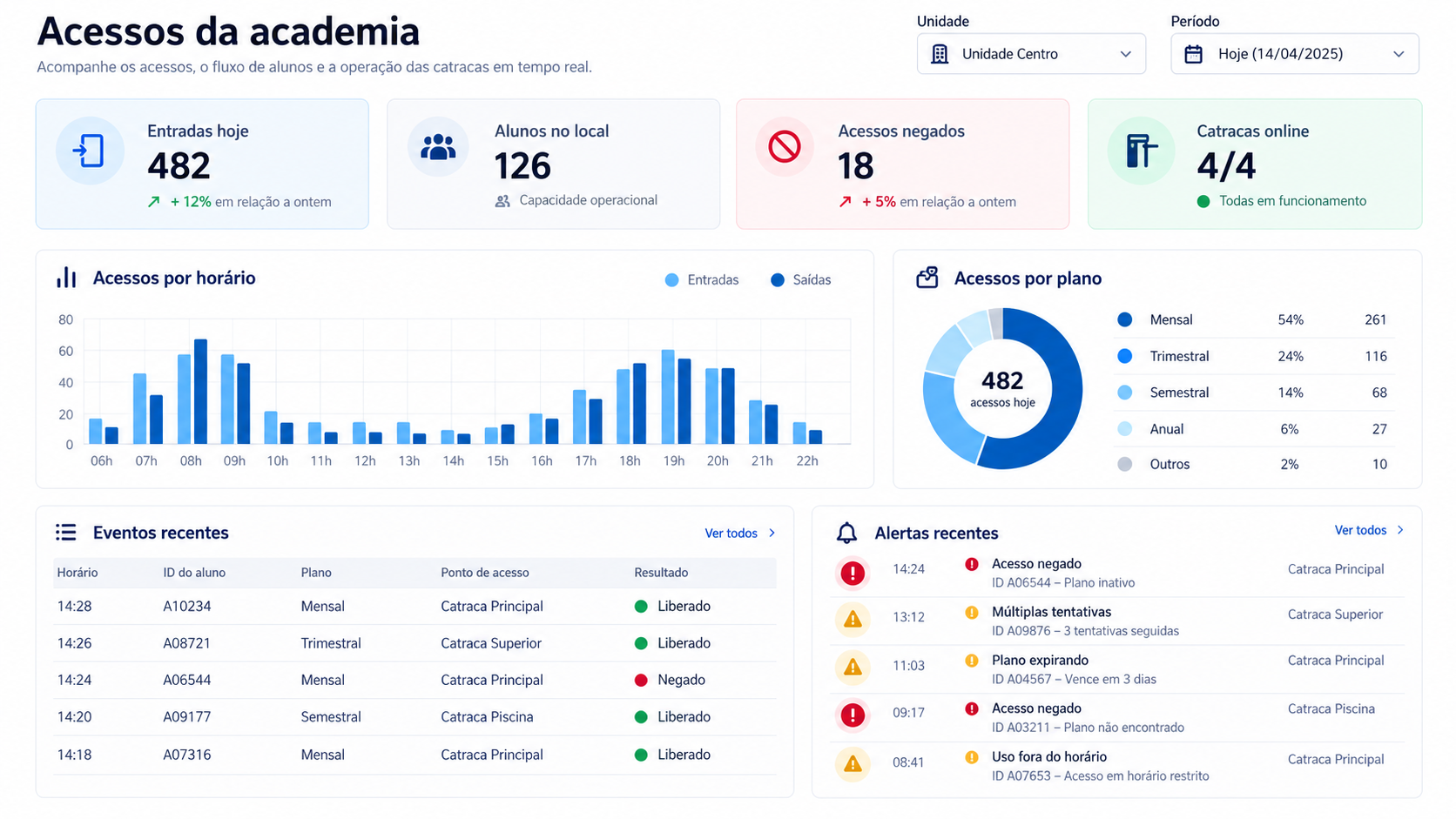Click the plan card icon beside Acessos por plano
Image resolution: width=1456 pixels, height=819 pixels.
(x=927, y=278)
